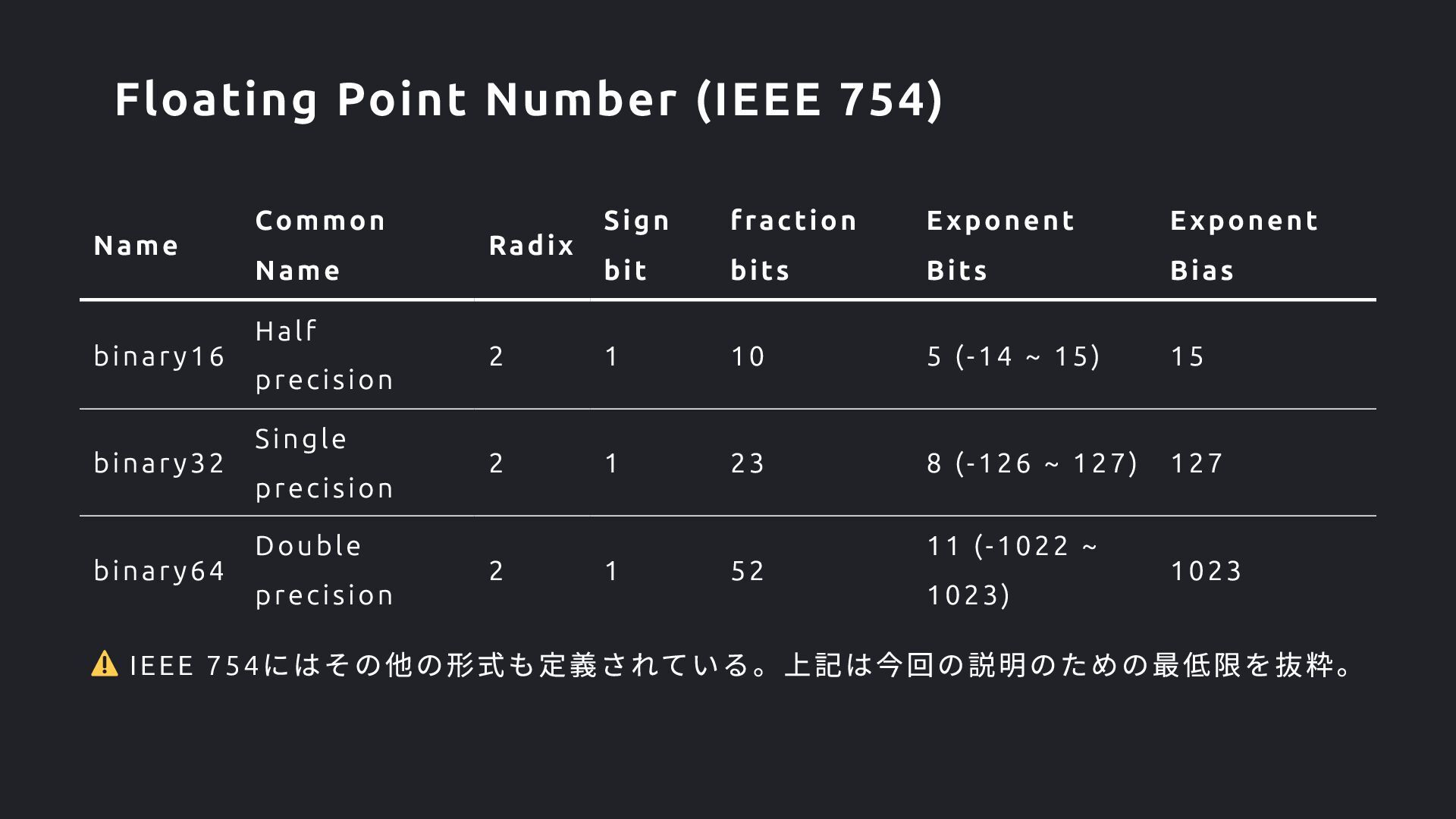Select the 'fraction bits' column header
The image size is (1456, 819).
click(794, 246)
